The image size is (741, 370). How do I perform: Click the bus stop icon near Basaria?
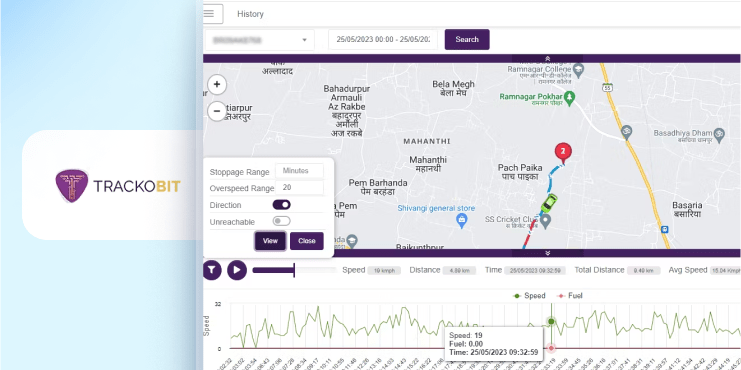point(665,230)
